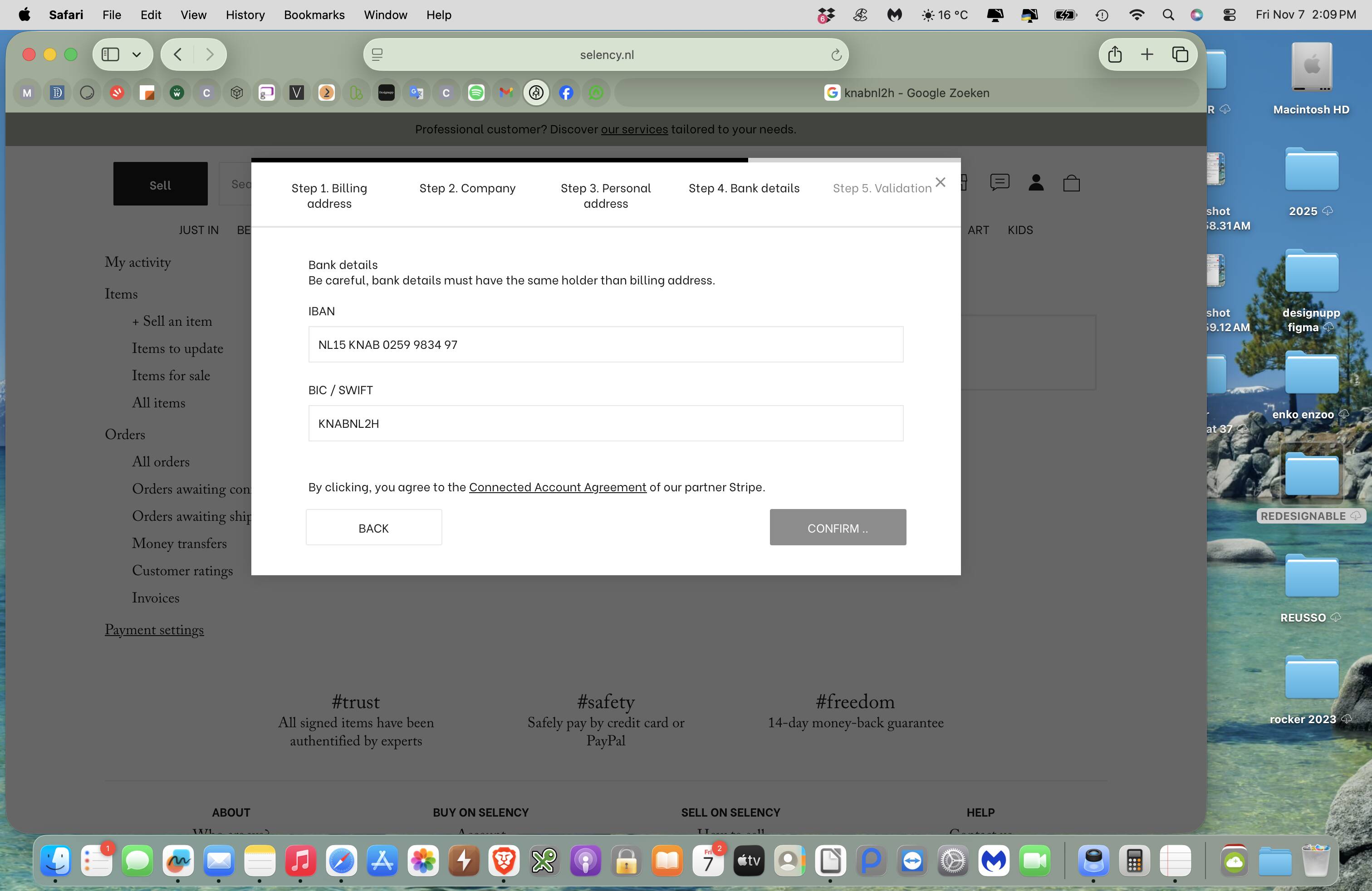Open the History menu
The image size is (1372, 891).
click(x=245, y=15)
